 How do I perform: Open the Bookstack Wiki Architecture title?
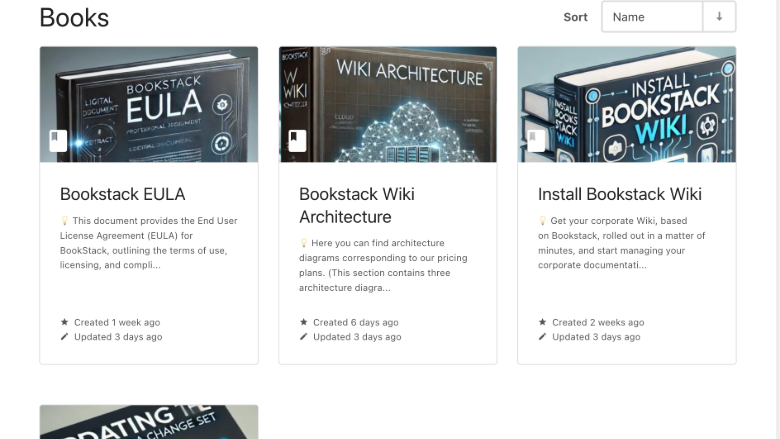357,205
